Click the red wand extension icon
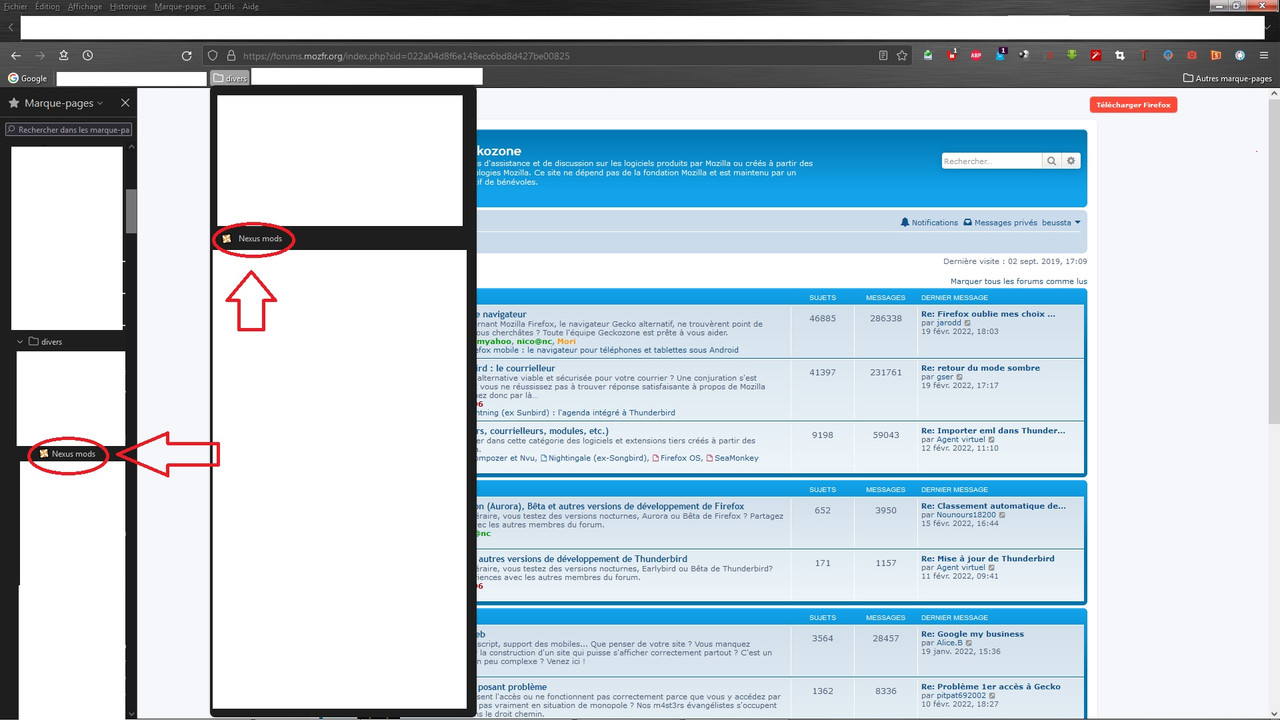This screenshot has width=1280, height=720. (1096, 56)
